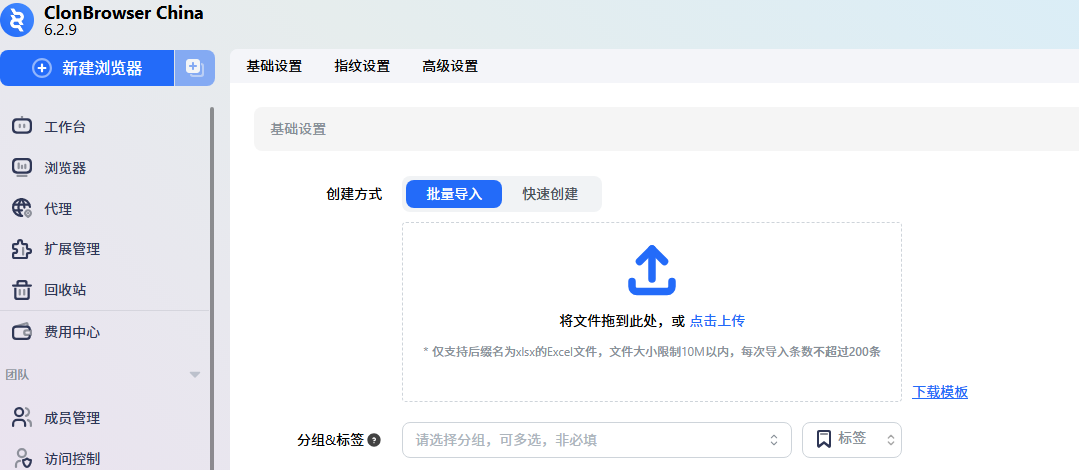The height and width of the screenshot is (470, 1079).
Task: Click the 团队 section label
Action: pyautogui.click(x=17, y=375)
